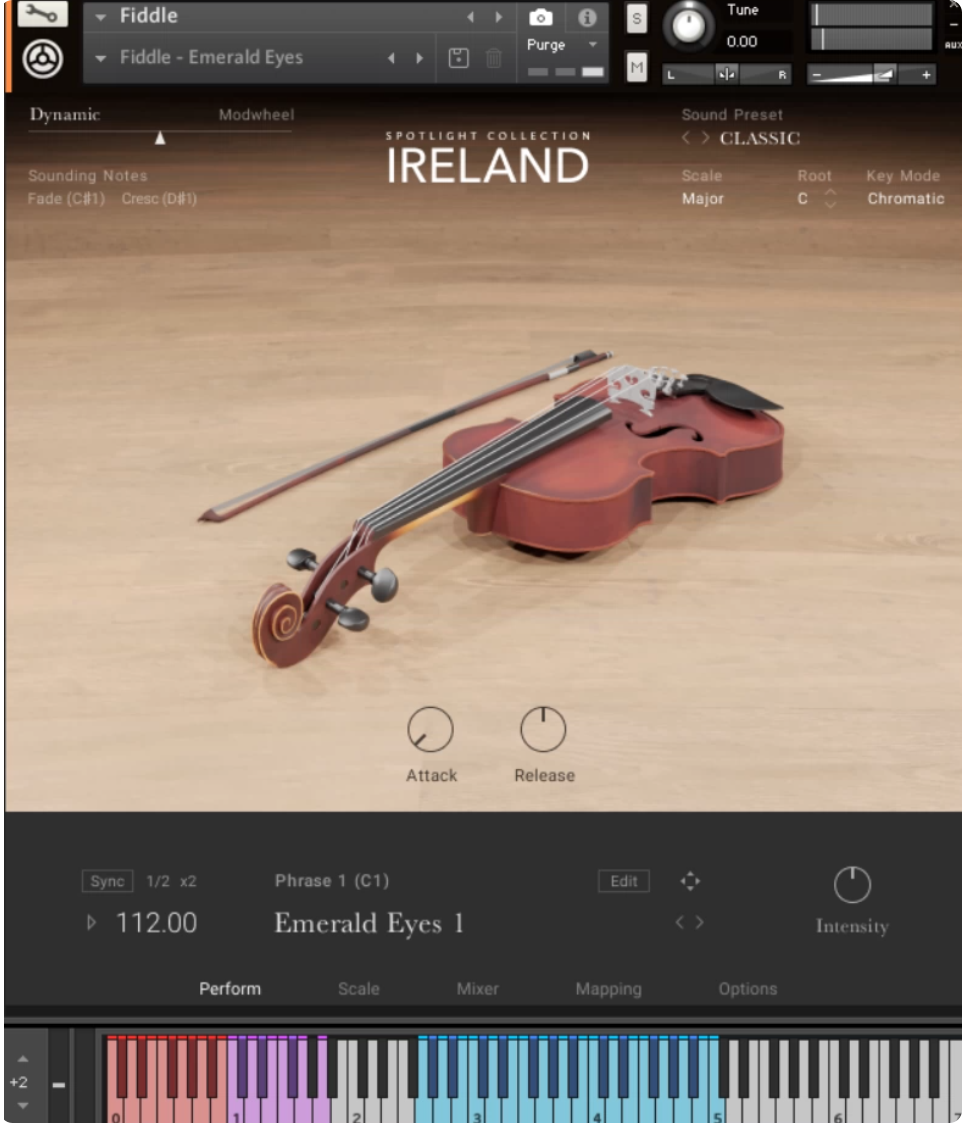Click the Fade (C#1) sounding note
962x1123 pixels.
(x=66, y=198)
